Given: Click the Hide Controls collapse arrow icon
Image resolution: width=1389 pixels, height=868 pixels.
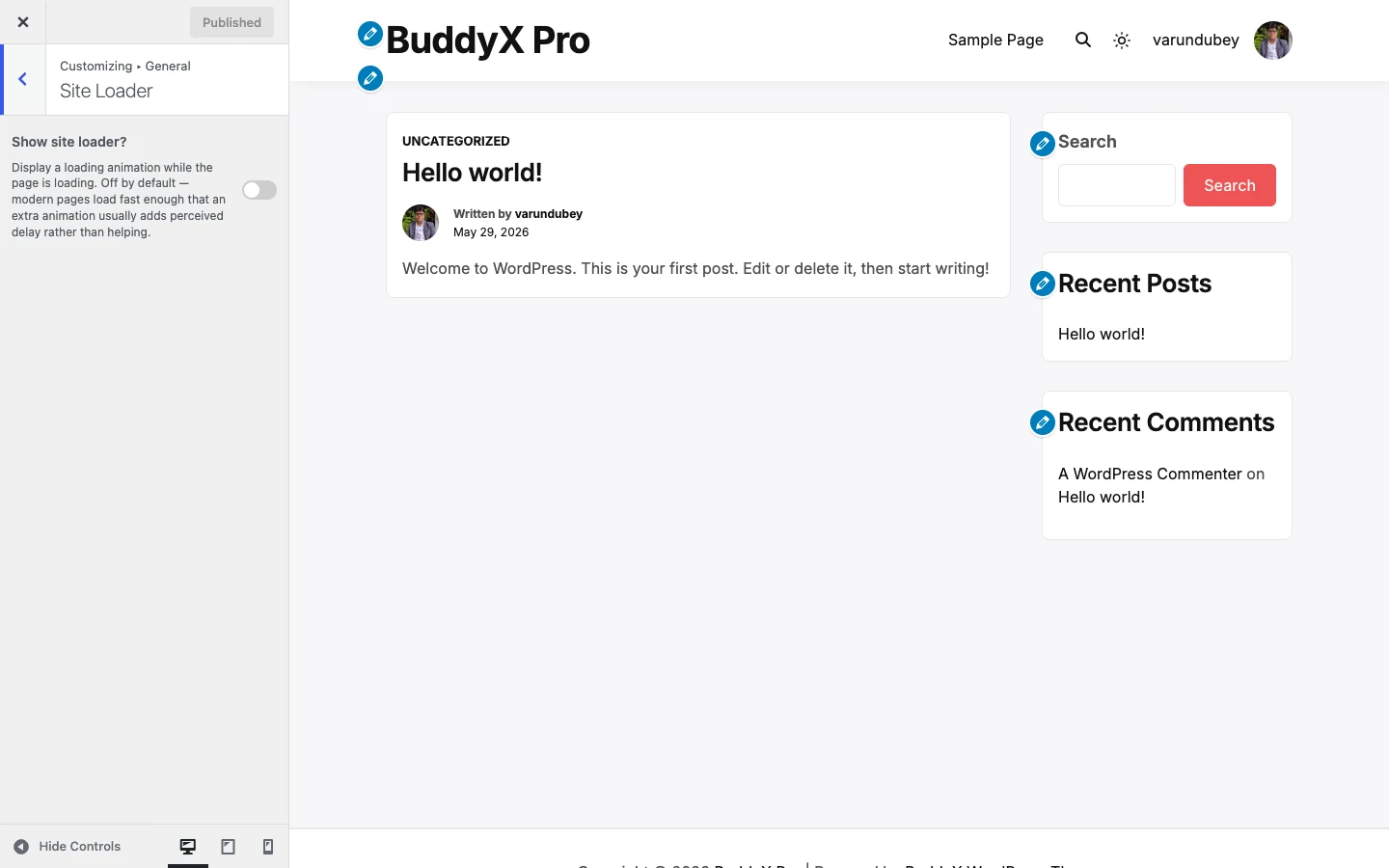Looking at the screenshot, I should click(21, 847).
